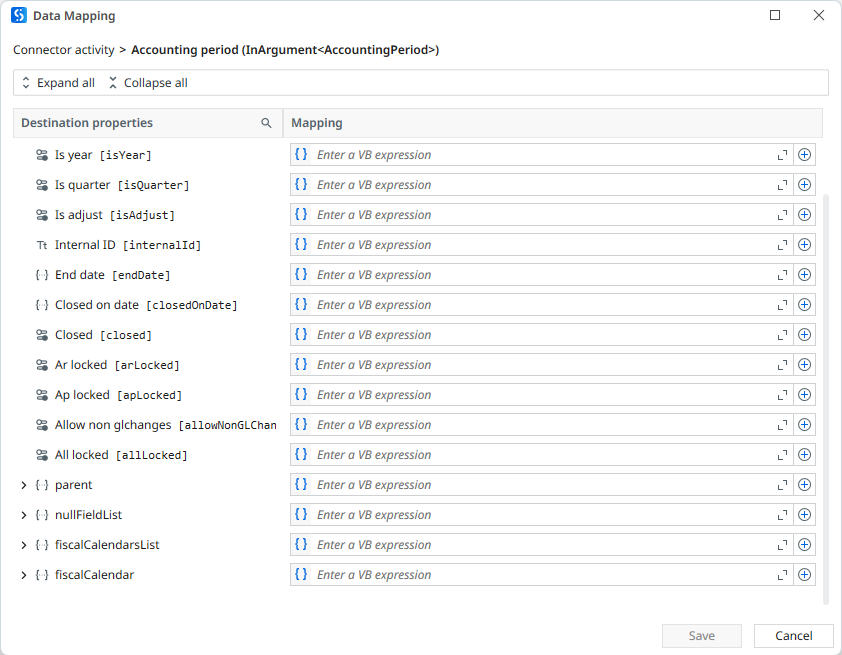The image size is (842, 655).
Task: Click the VB expression field for Ap locked
Action: 540,395
